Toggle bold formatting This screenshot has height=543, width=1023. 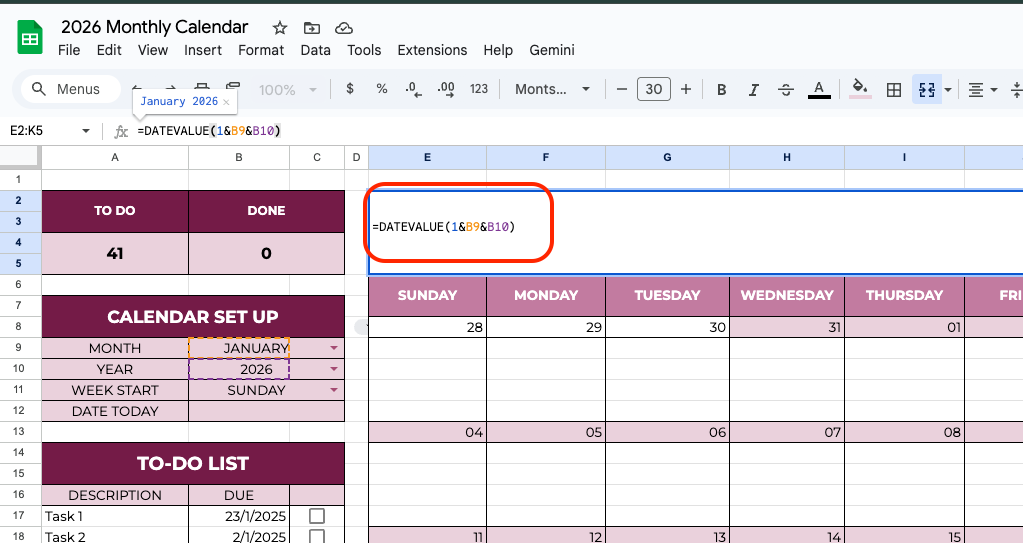[x=722, y=89]
